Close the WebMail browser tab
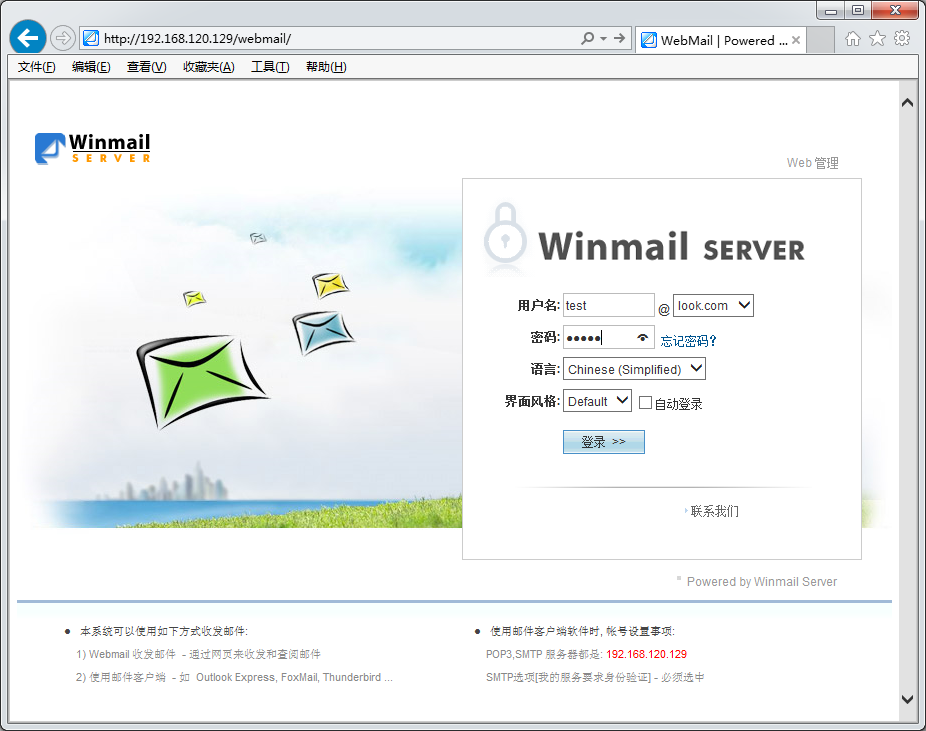The image size is (926, 731). (x=795, y=40)
